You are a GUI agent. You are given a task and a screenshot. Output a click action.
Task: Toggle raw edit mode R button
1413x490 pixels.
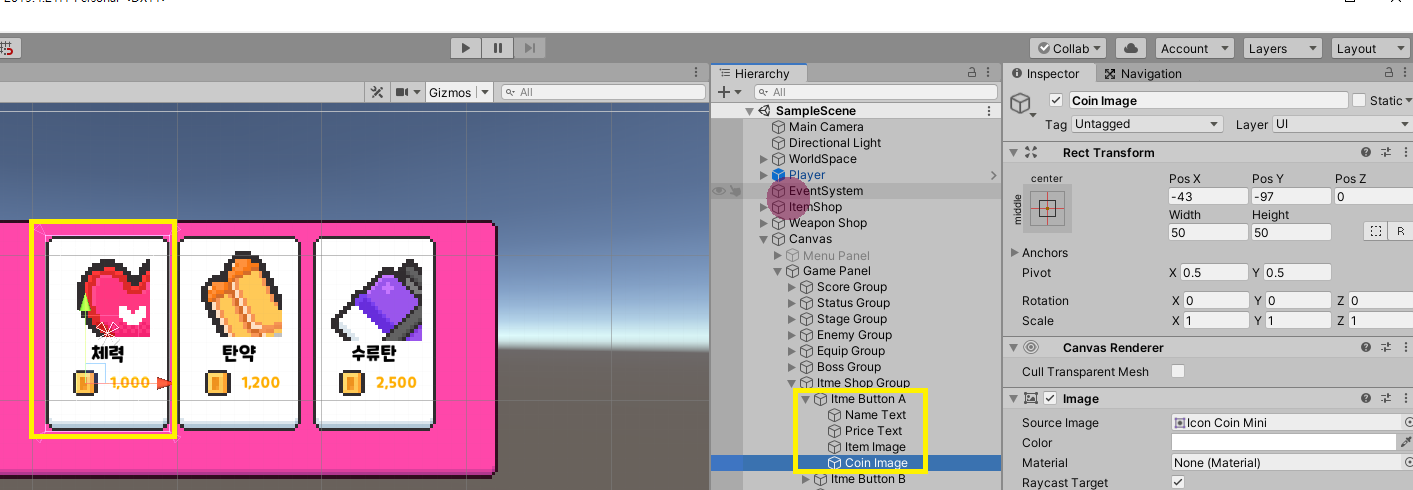1400,231
